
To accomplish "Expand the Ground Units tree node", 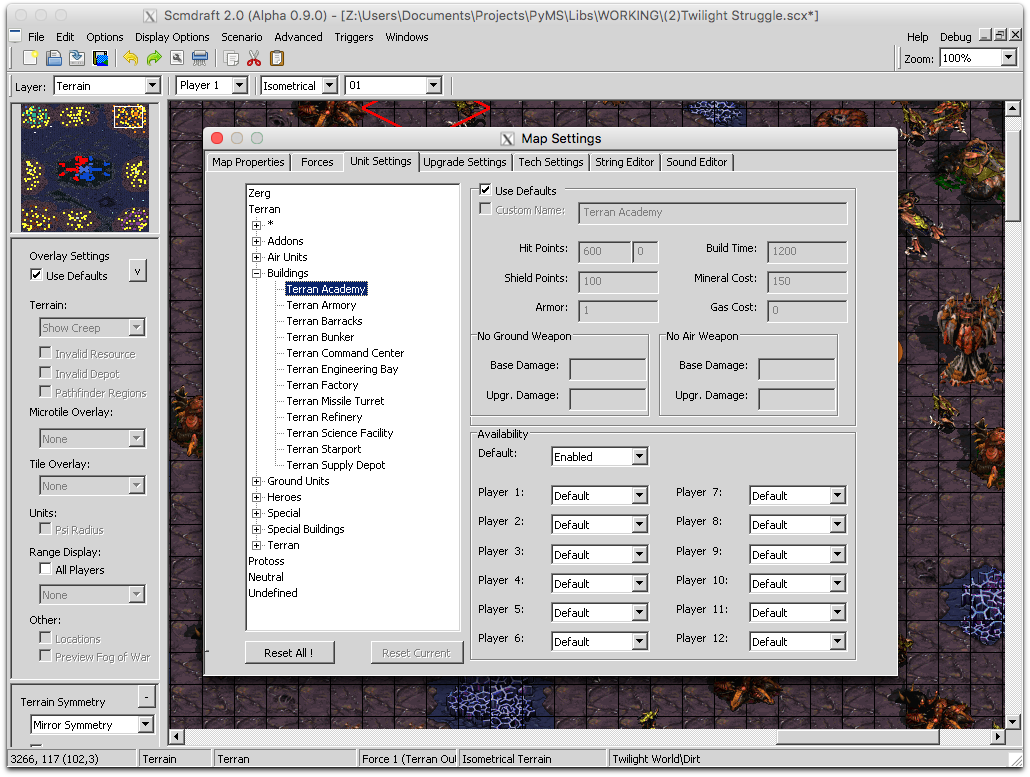I will pyautogui.click(x=257, y=481).
